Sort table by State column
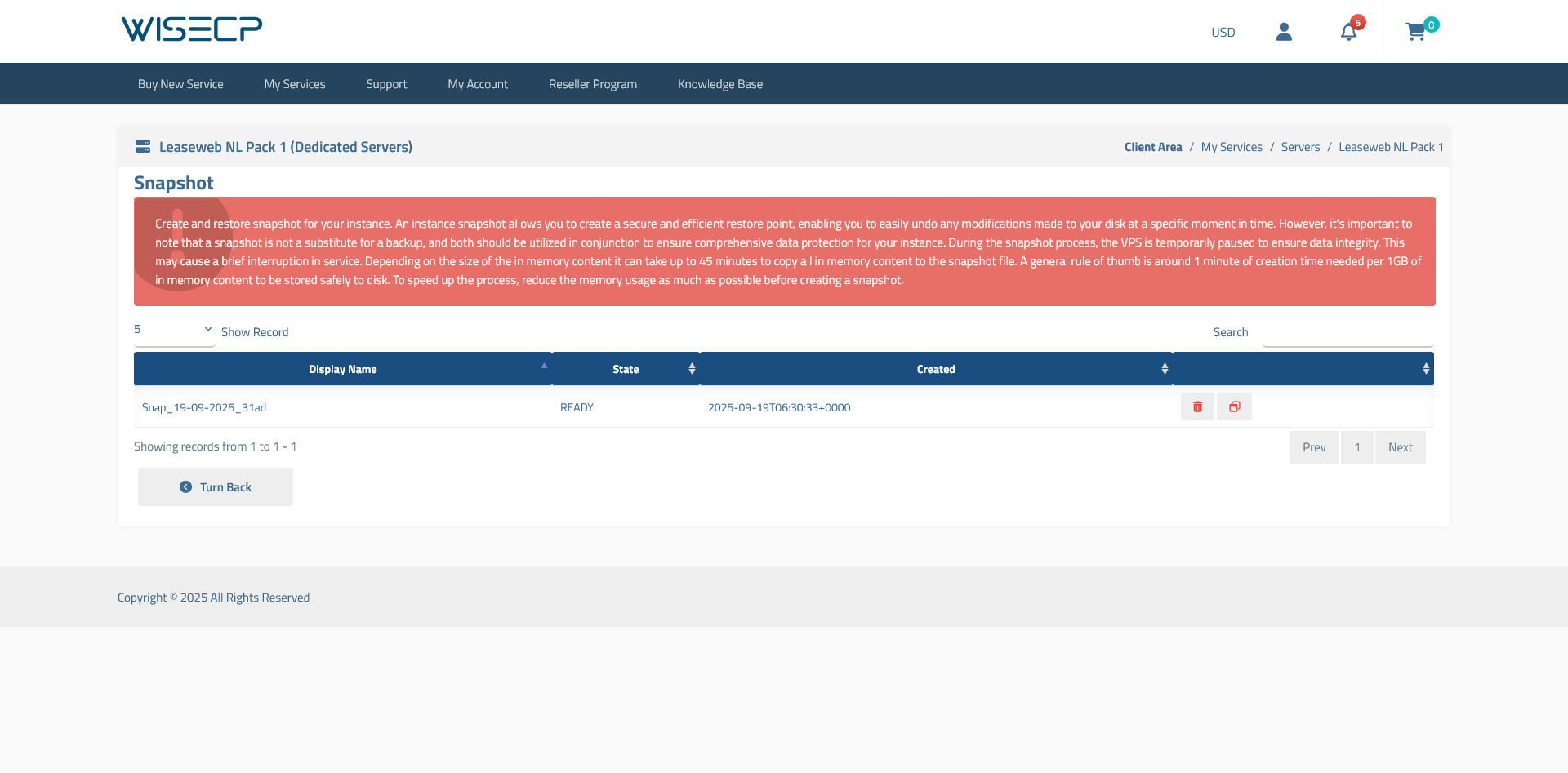Image resolution: width=1568 pixels, height=773 pixels. pyautogui.click(x=626, y=369)
